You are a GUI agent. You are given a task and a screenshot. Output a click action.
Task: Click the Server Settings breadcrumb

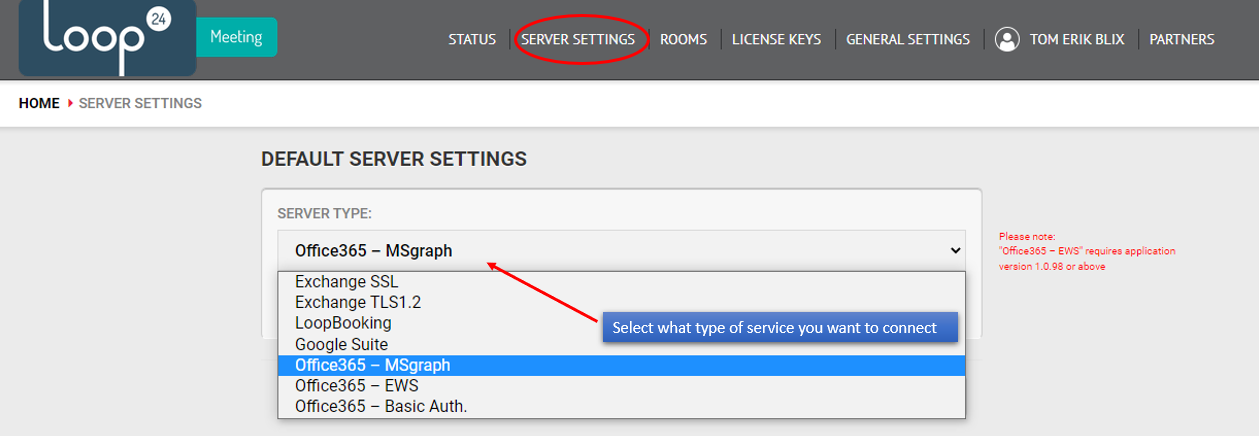(140, 103)
